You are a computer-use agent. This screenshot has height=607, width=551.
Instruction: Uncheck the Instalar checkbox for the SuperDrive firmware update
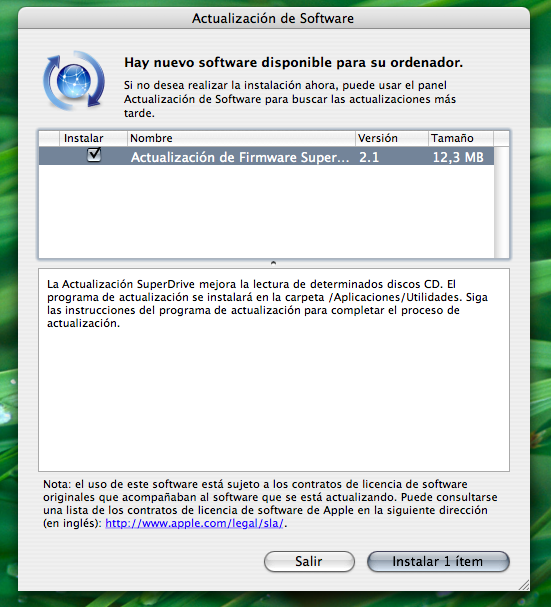coord(94,155)
